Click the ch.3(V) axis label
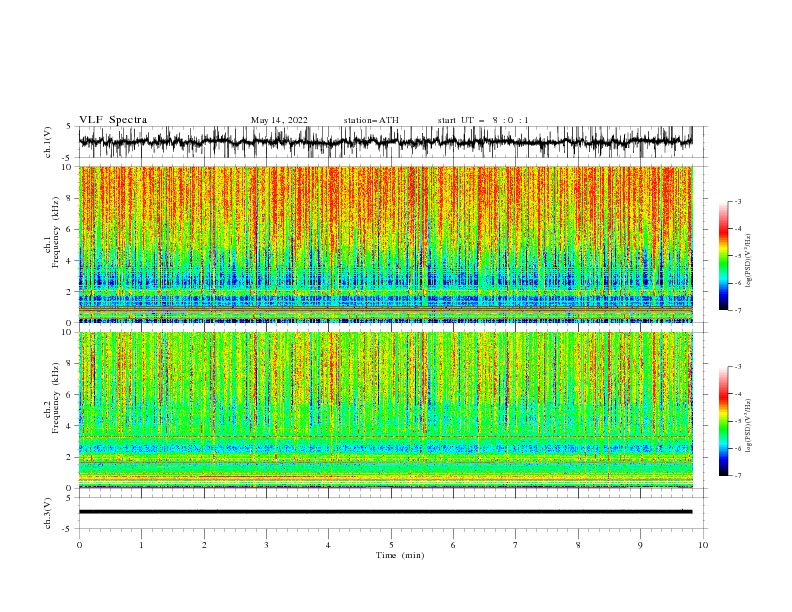This screenshot has width=792, height=612. [x=48, y=513]
